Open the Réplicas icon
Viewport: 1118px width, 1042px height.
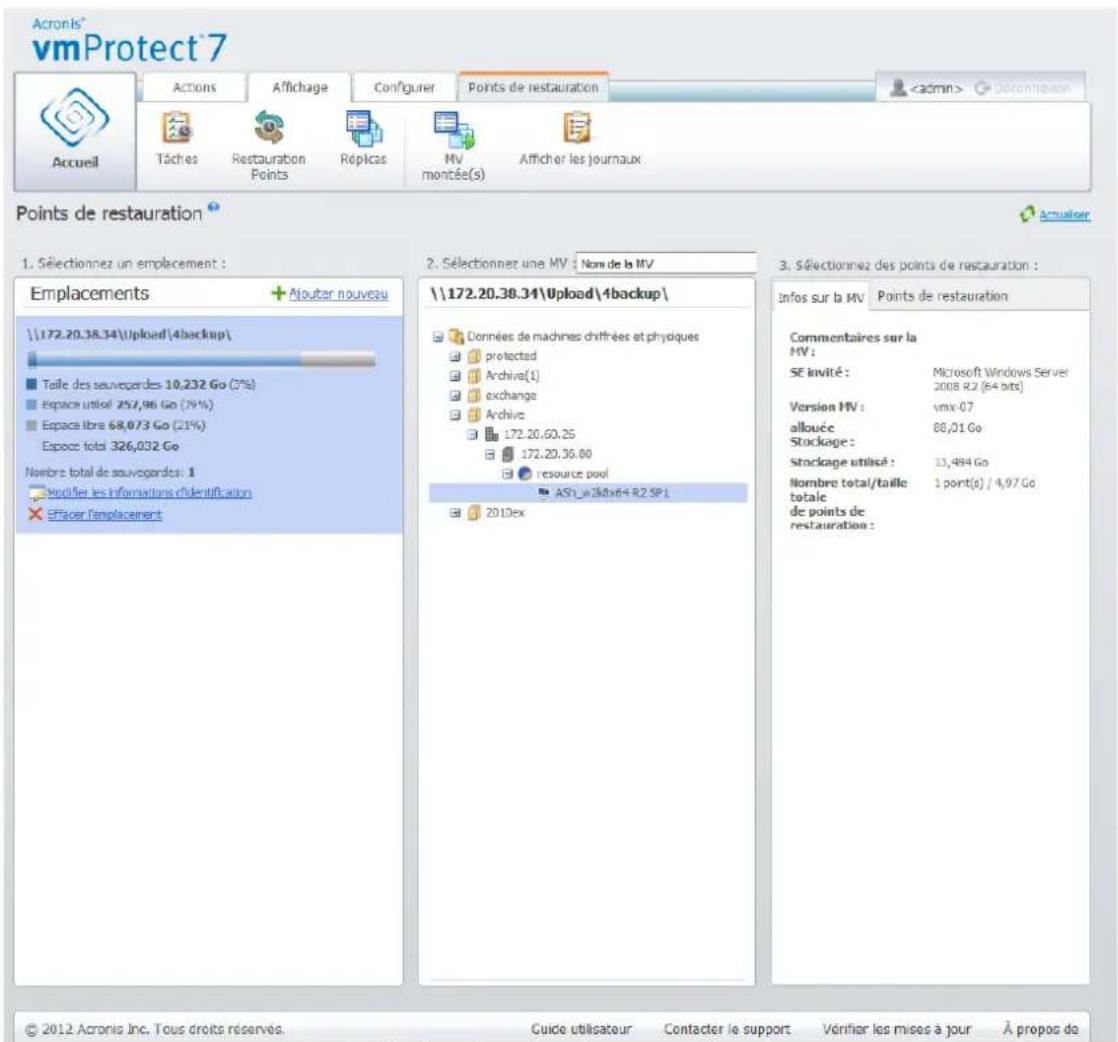pos(364,128)
